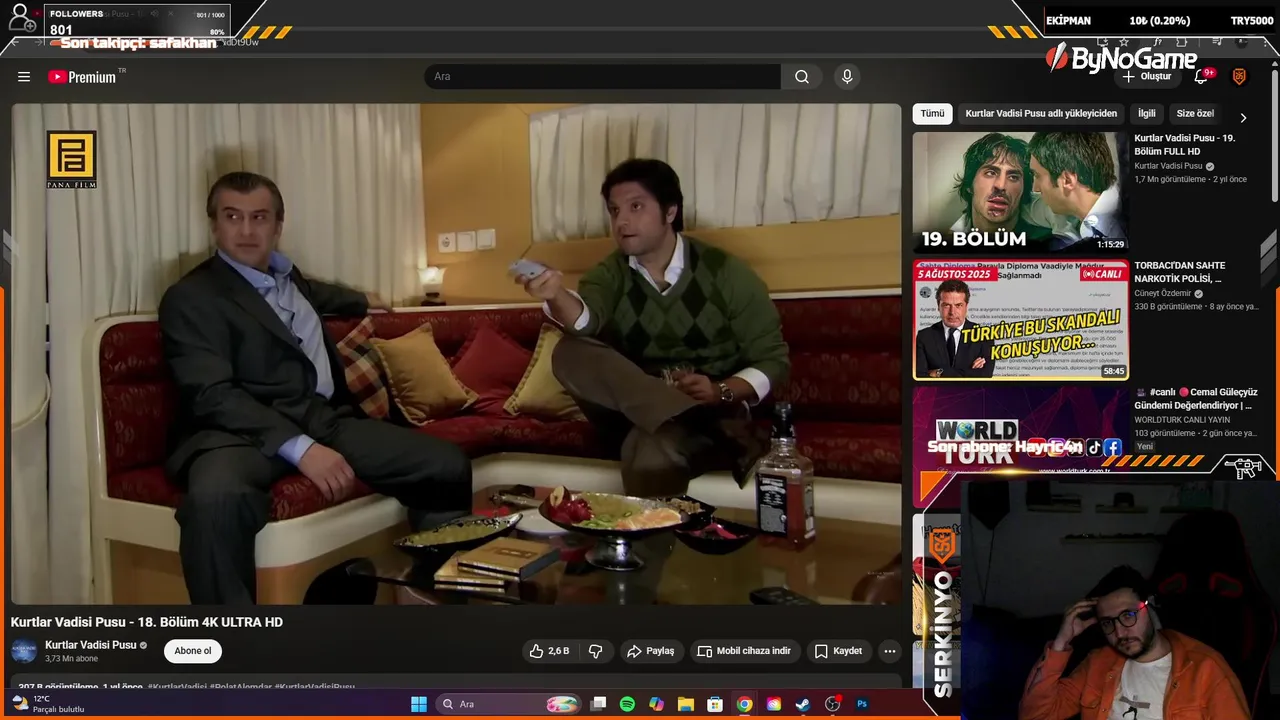Select the İlgili filter chip
1280x720 pixels.
(1146, 114)
